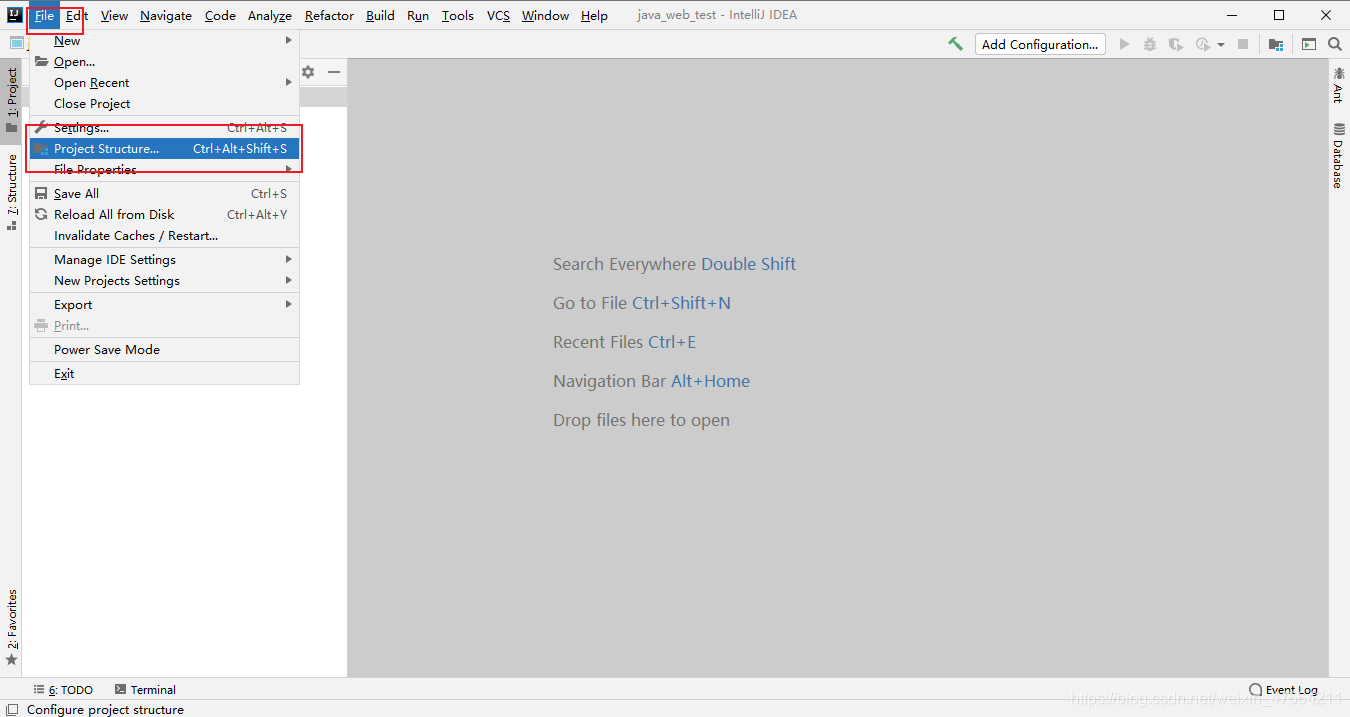Click the project panel gear icon
Screen dimensions: 1350x717
[x=308, y=72]
